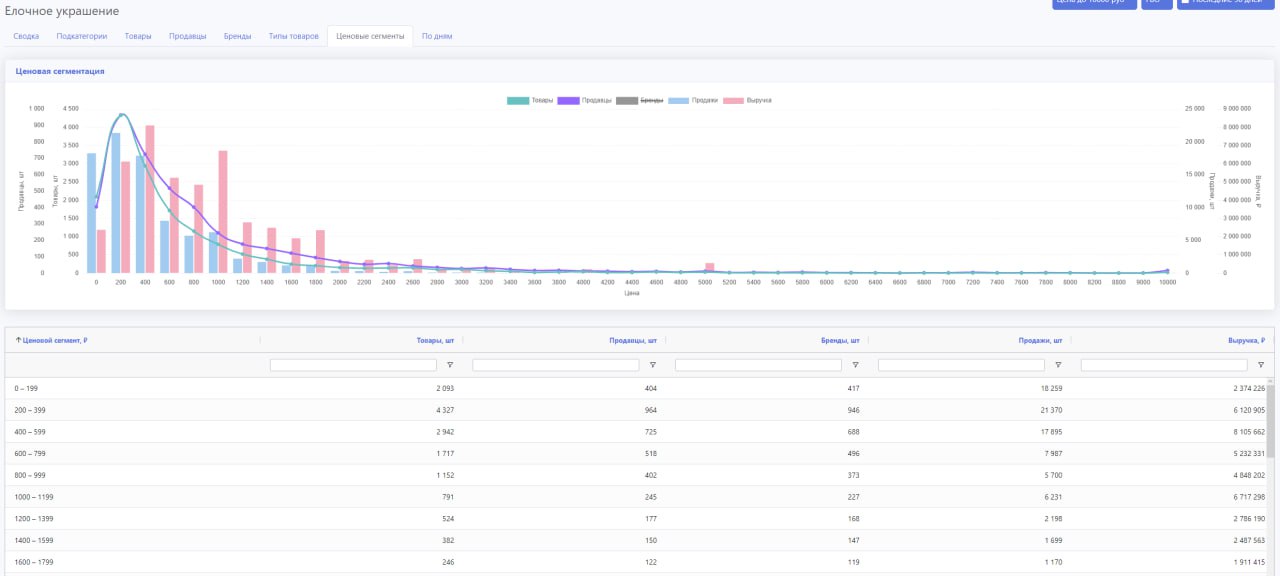Screen dimensions: 1280x576
Task: Open the filter icon for Товары column
Action: pos(450,365)
